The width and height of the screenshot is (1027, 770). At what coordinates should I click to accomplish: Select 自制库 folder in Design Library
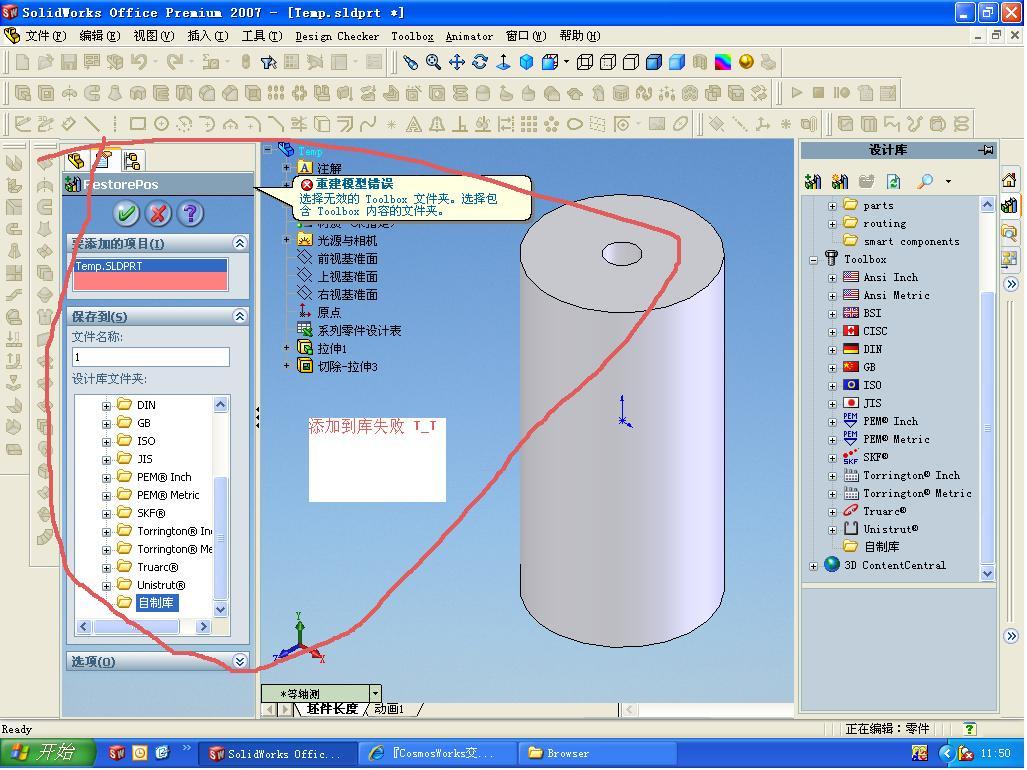point(881,546)
